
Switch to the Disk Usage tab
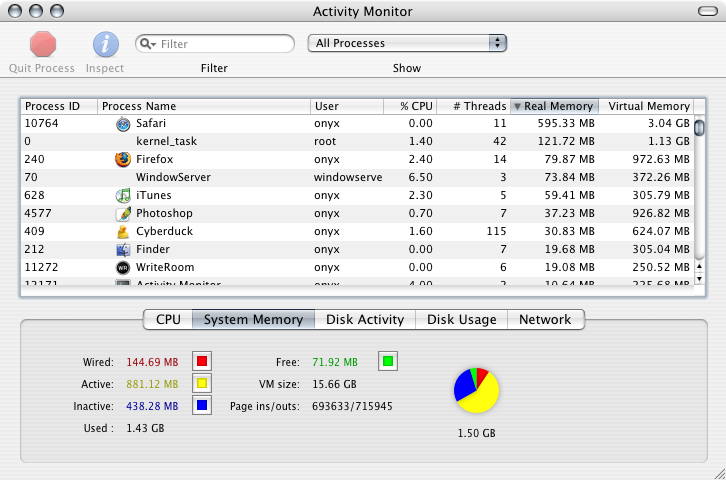461,319
